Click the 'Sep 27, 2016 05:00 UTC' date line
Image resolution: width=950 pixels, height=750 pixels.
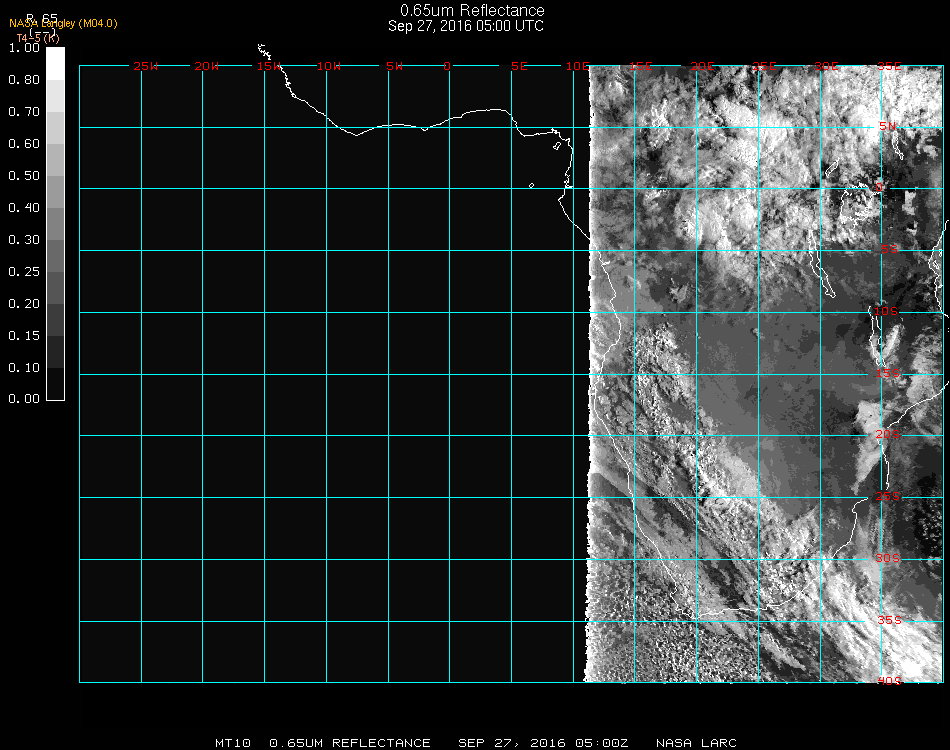click(466, 26)
